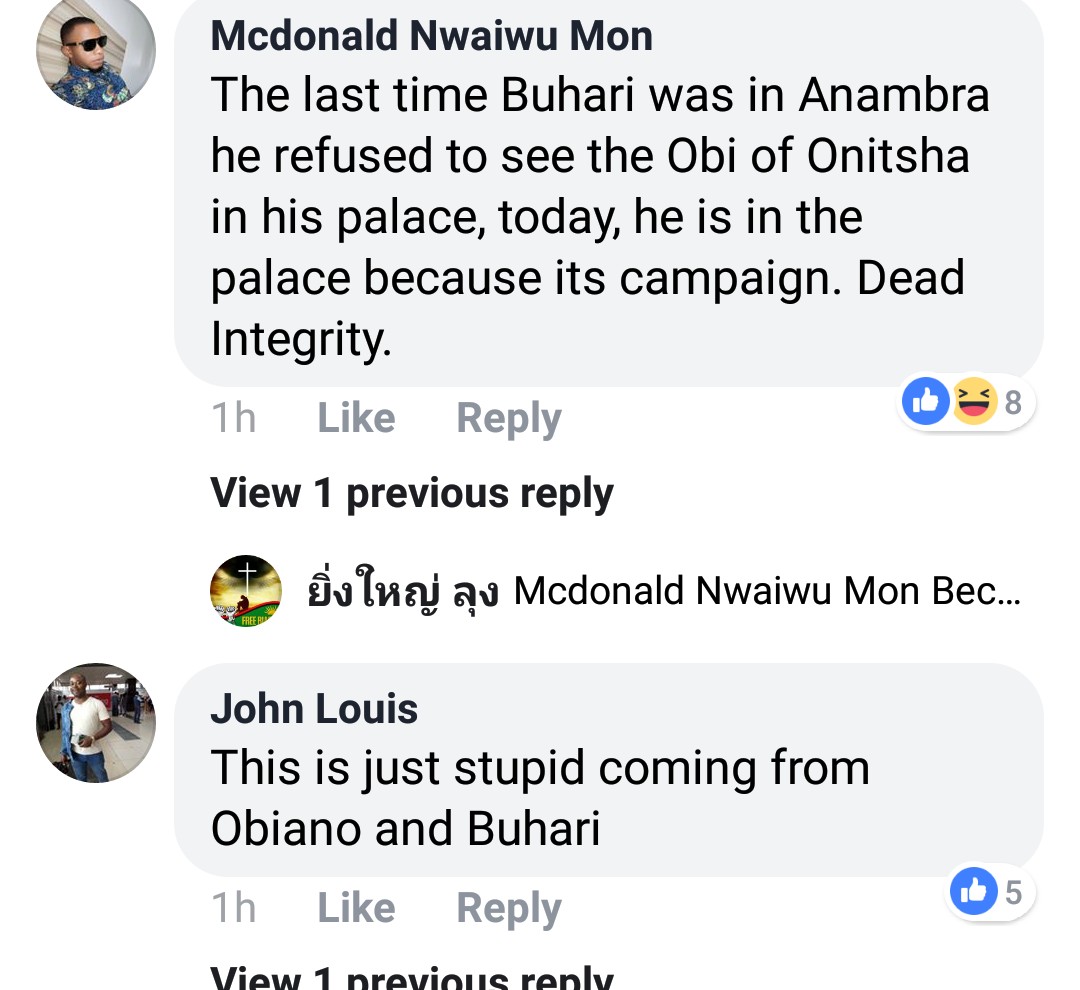Screen dimensions: 1080x990
Task: Click the Mcdonald Nwaiwu Mon commenter name
Action: coord(431,37)
